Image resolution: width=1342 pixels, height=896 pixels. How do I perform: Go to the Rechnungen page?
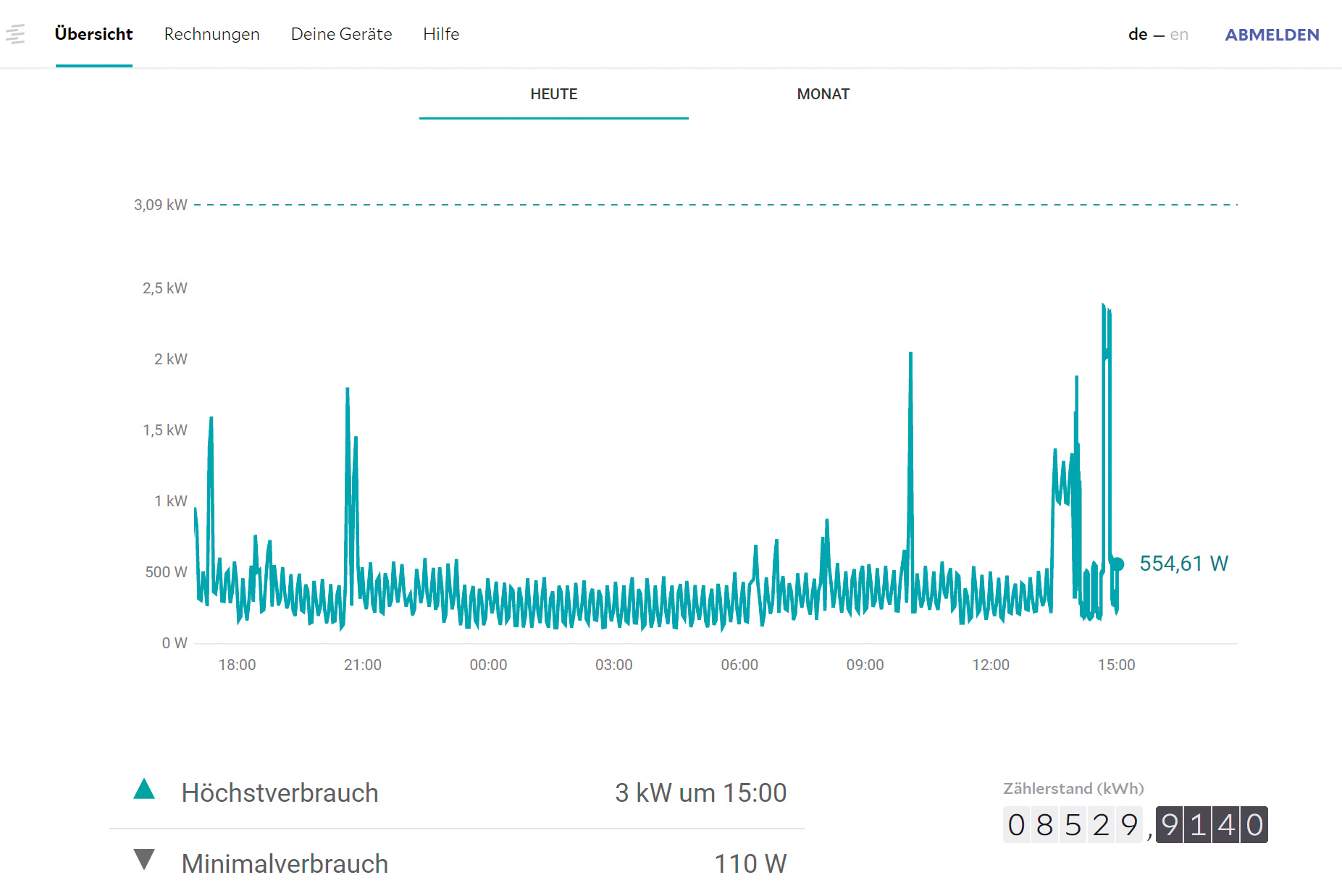click(211, 34)
